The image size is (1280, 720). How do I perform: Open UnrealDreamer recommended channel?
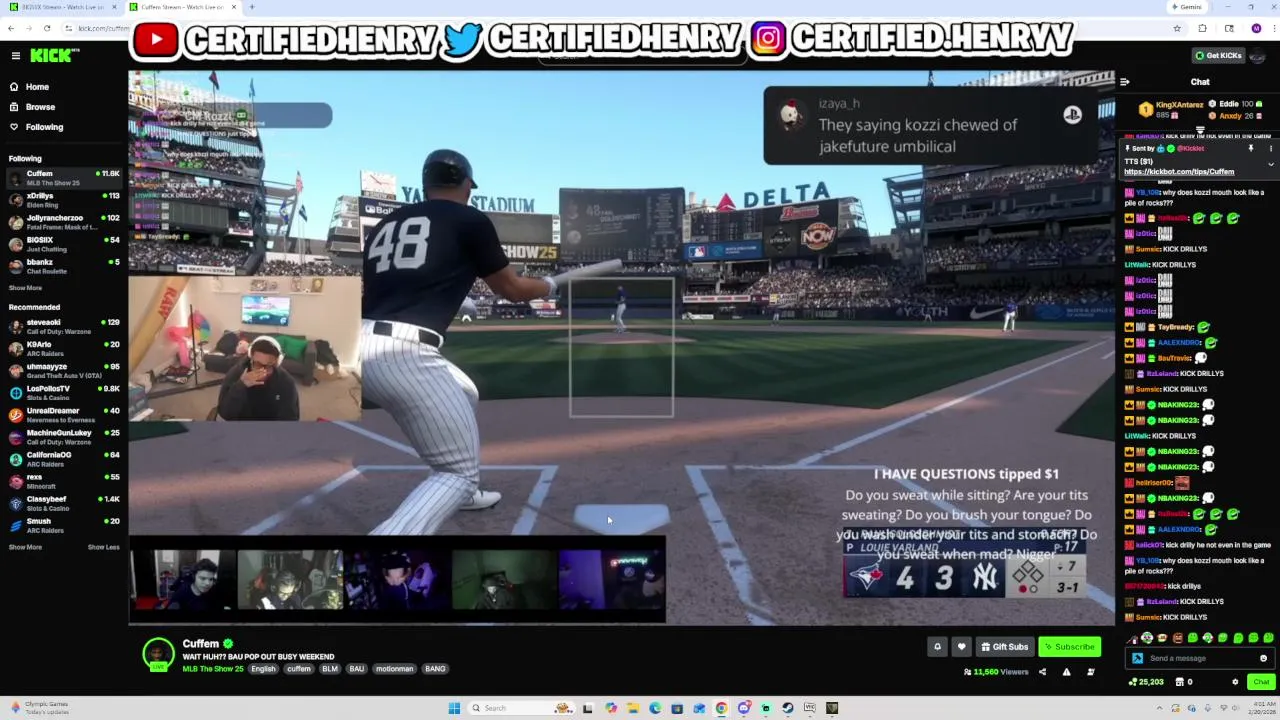[64, 414]
